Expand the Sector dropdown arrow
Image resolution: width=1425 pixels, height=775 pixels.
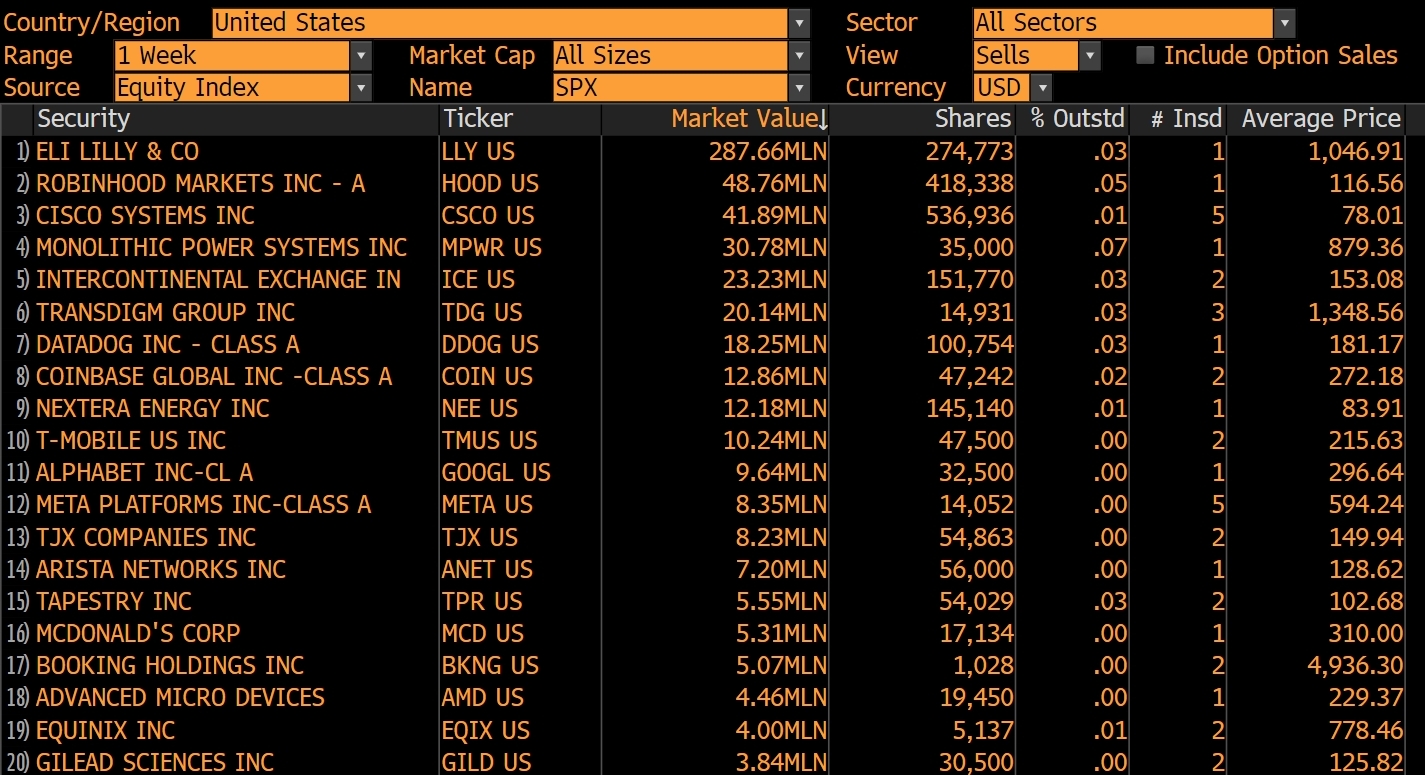click(1284, 23)
